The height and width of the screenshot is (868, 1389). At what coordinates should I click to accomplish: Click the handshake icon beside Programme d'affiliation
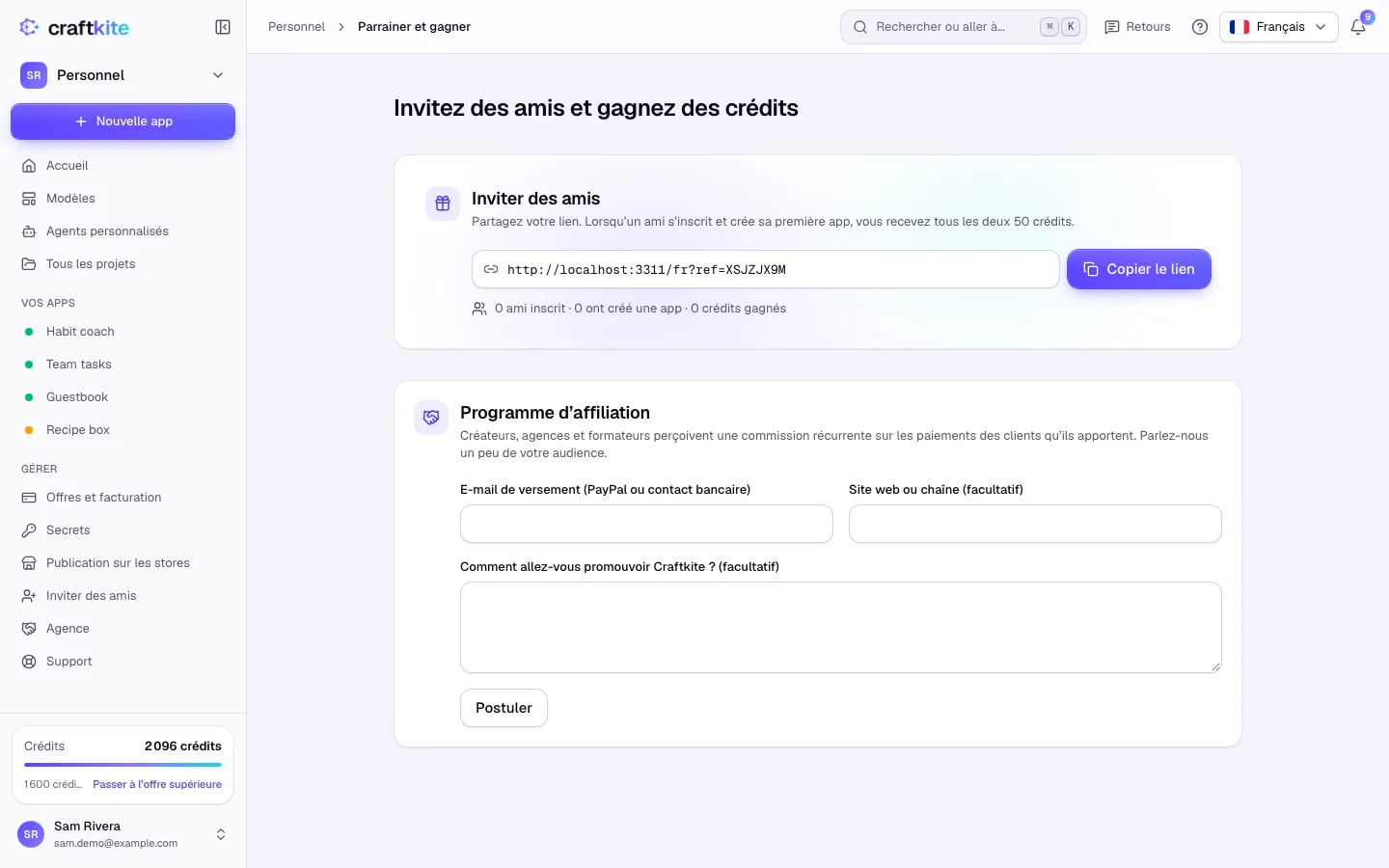(431, 418)
